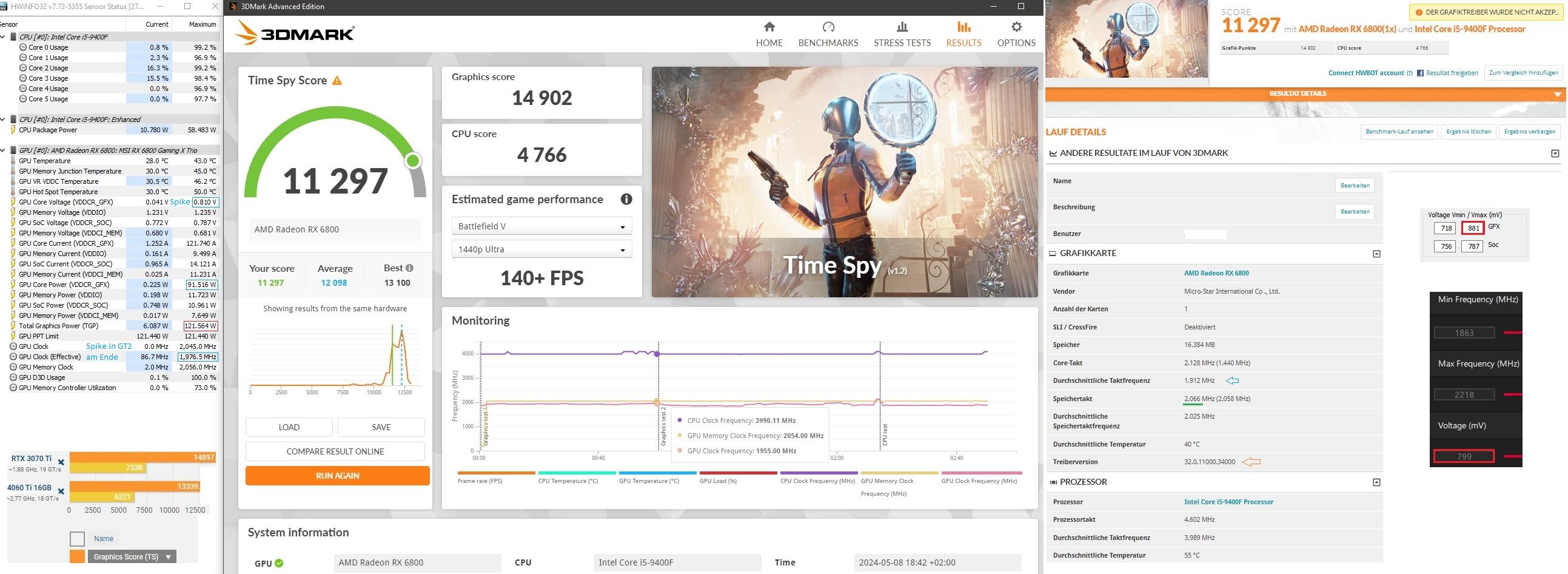This screenshot has height=574, width=1568.
Task: Click the GFX Vmin field showing 718
Action: [1444, 228]
